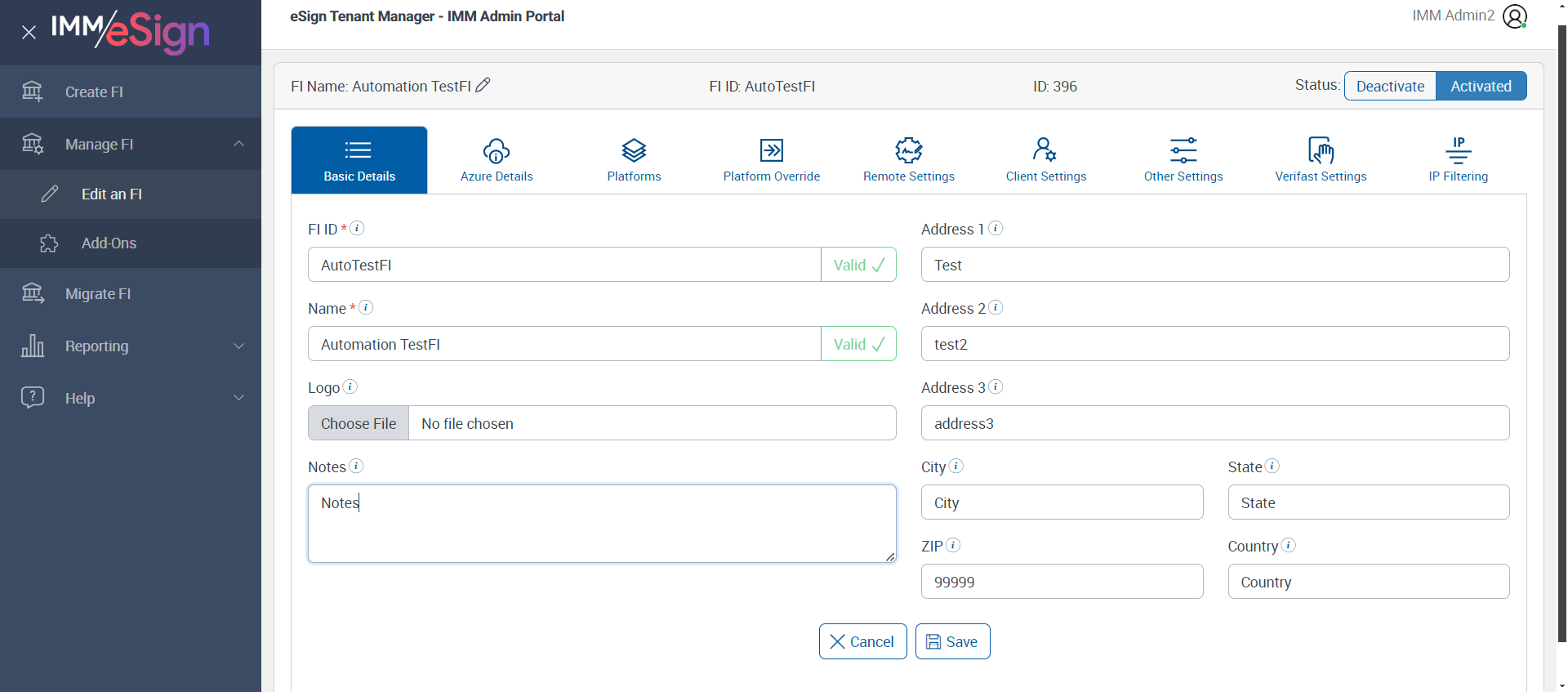Show info for the State field
1568x692 pixels.
point(1272,466)
